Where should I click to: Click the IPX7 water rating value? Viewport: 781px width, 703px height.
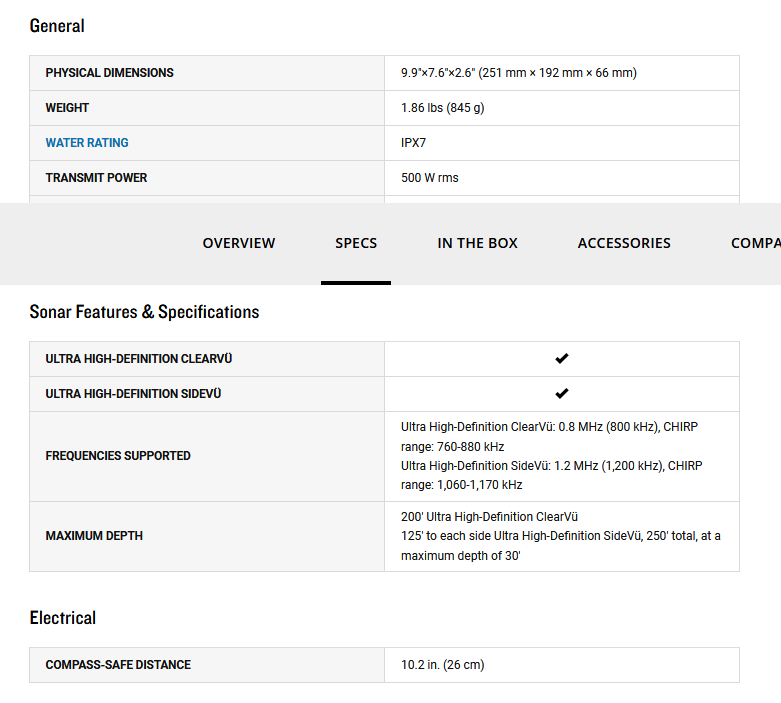tap(414, 143)
